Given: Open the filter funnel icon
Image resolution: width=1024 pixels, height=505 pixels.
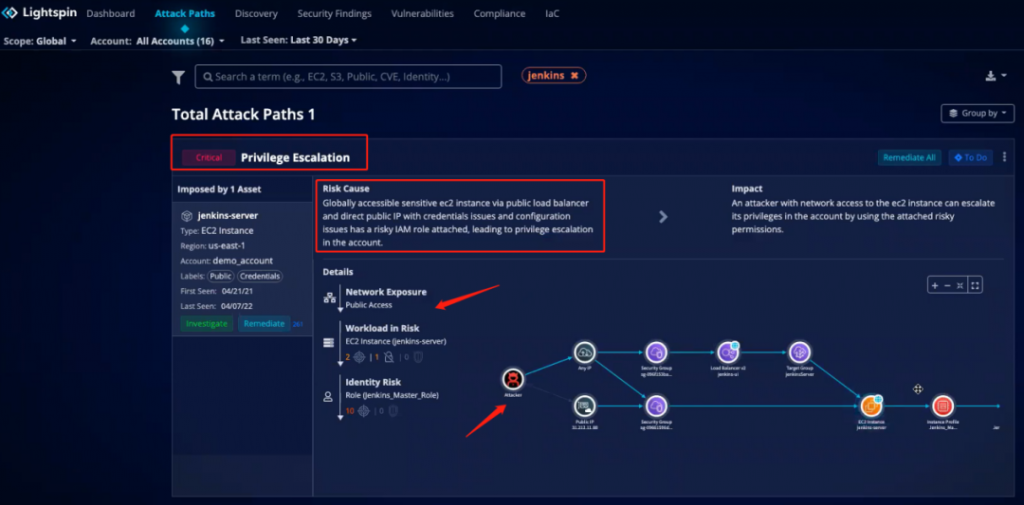Looking at the screenshot, I should click(x=178, y=78).
